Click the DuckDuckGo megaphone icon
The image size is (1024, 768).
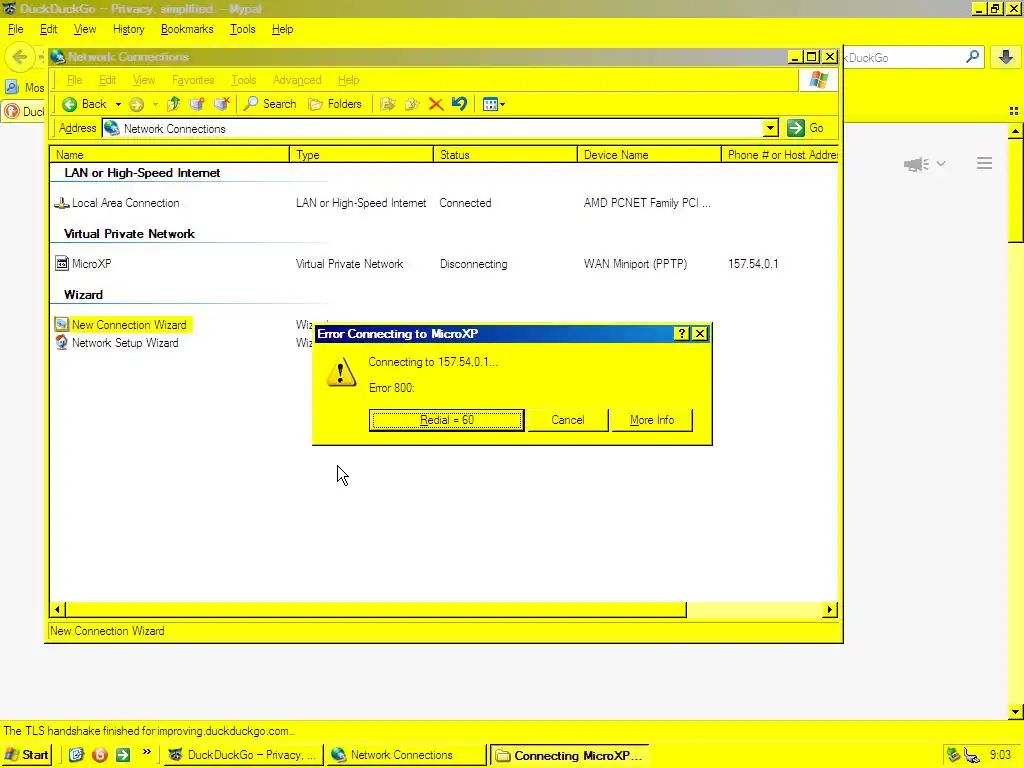[916, 164]
